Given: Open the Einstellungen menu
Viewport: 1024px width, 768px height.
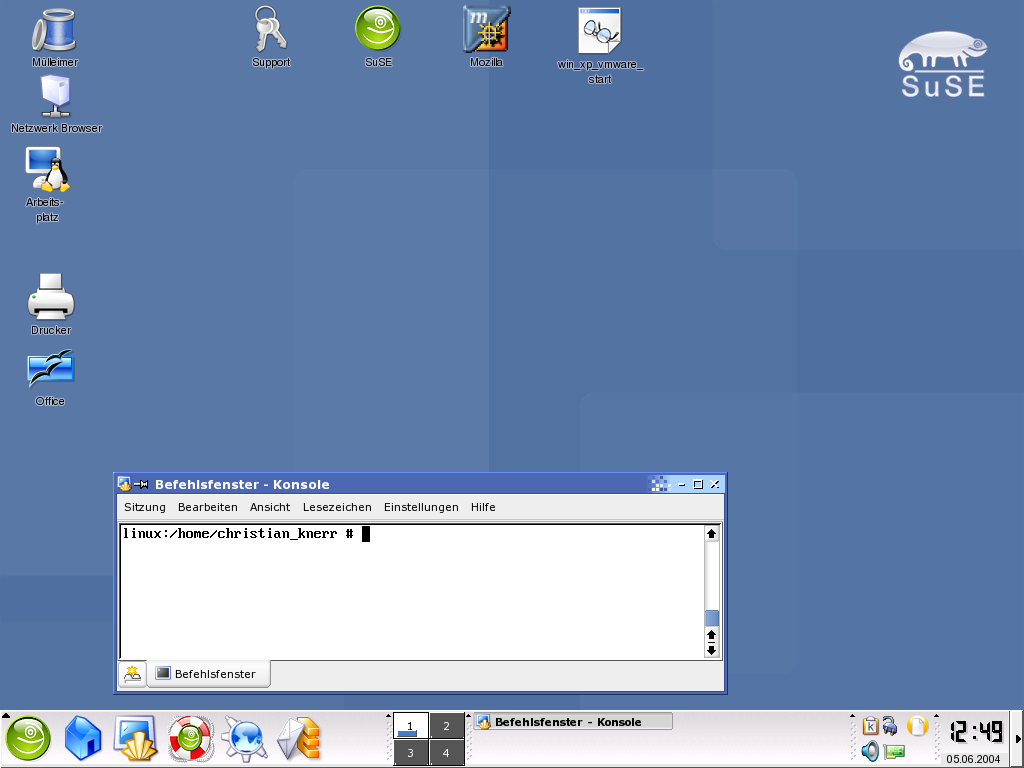Looking at the screenshot, I should click(x=421, y=507).
